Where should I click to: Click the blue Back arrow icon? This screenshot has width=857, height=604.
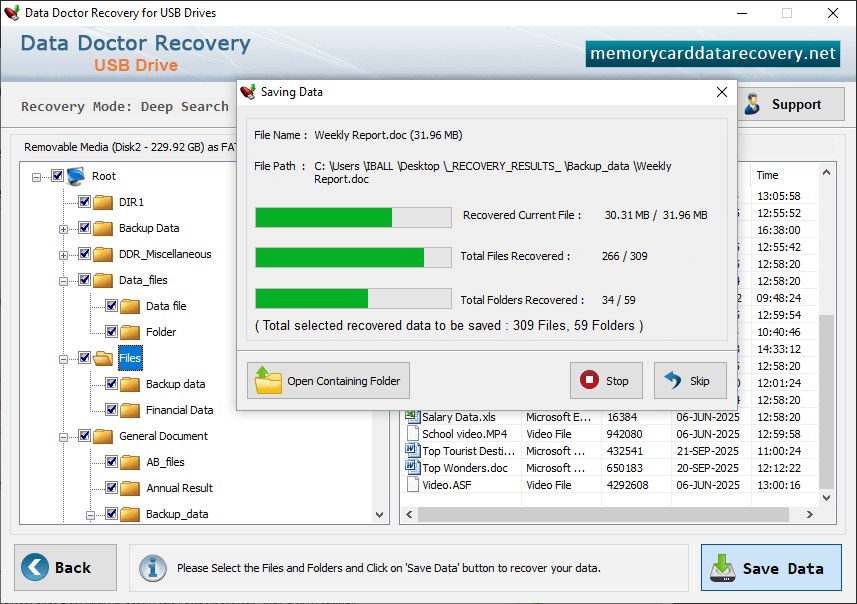click(x=35, y=567)
